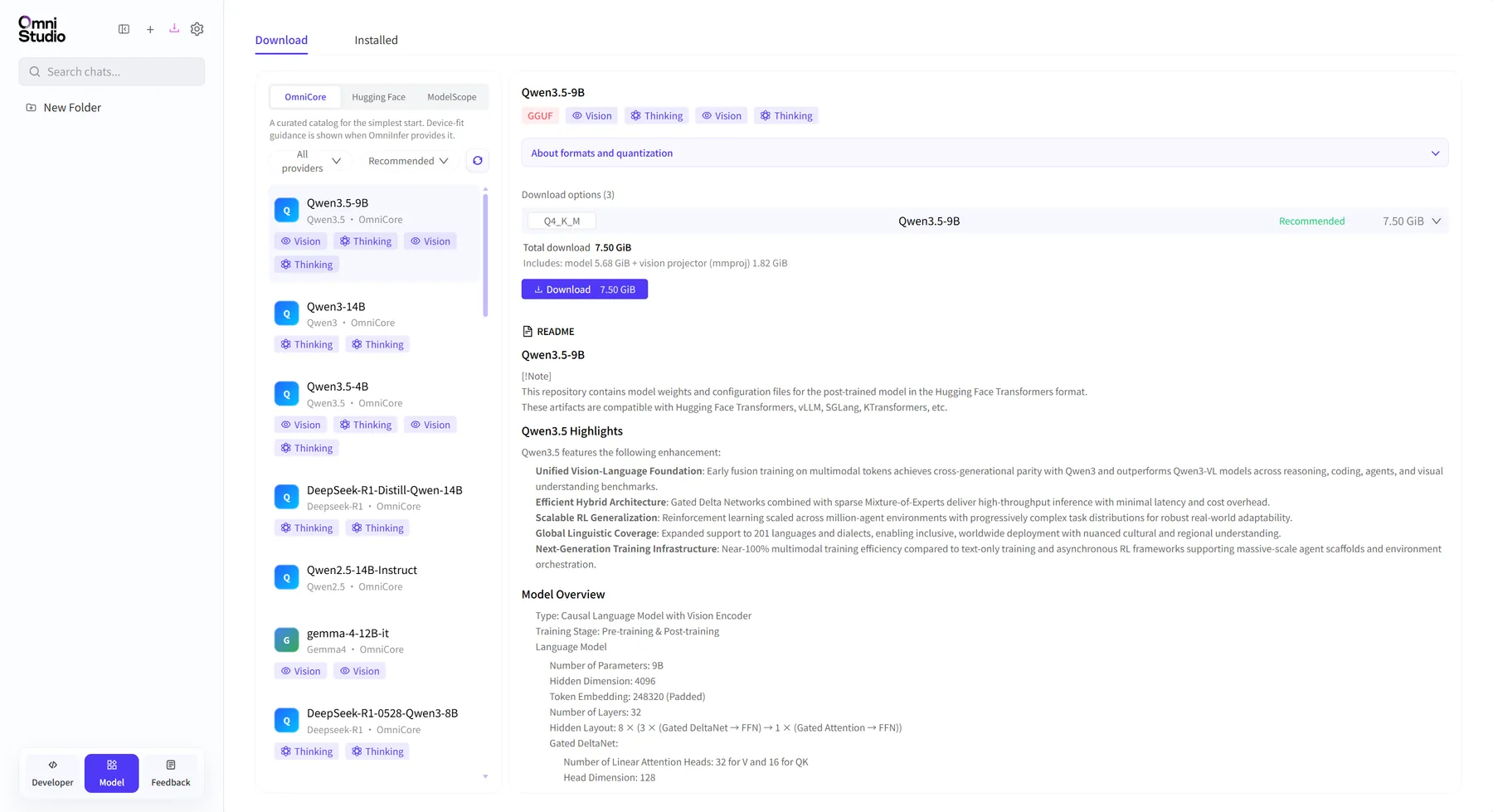Image resolution: width=1493 pixels, height=812 pixels.
Task: Click the Qwen2.5-14B-Instruct avatar icon
Action: [x=287, y=577]
